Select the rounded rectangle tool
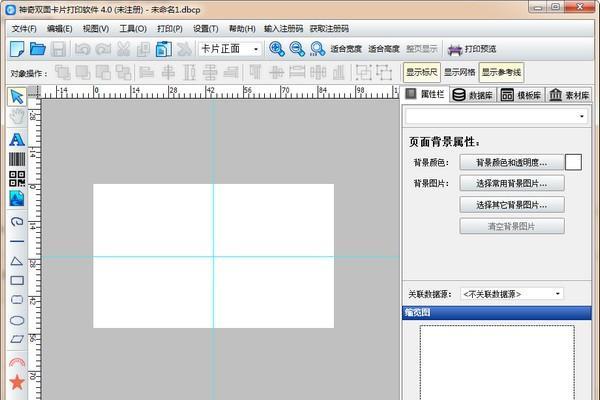Screen dimensions: 600x400 17,299
